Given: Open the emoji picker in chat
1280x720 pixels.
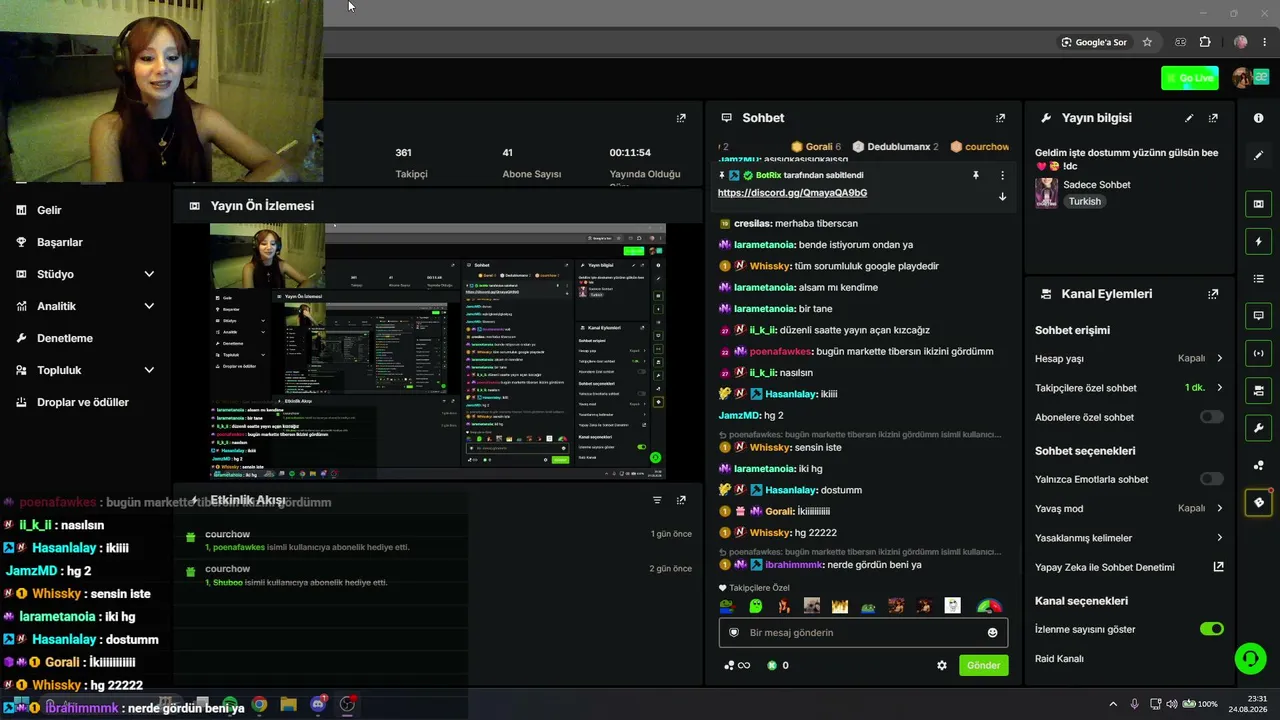Looking at the screenshot, I should tap(992, 632).
